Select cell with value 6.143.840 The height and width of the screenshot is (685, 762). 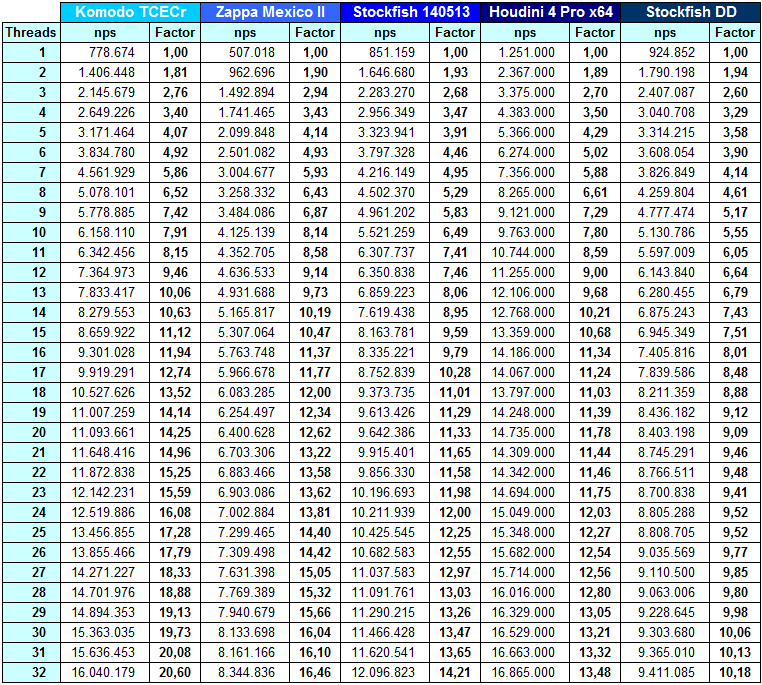pyautogui.click(x=665, y=273)
